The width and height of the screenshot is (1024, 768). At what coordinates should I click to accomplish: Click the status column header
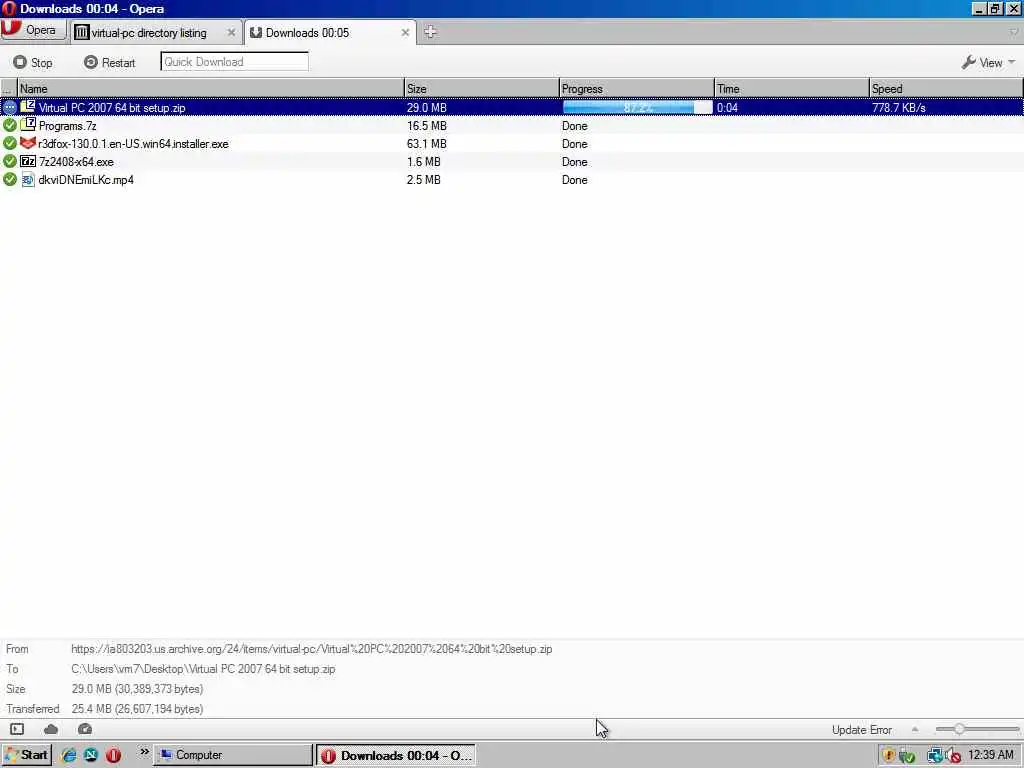[8, 88]
